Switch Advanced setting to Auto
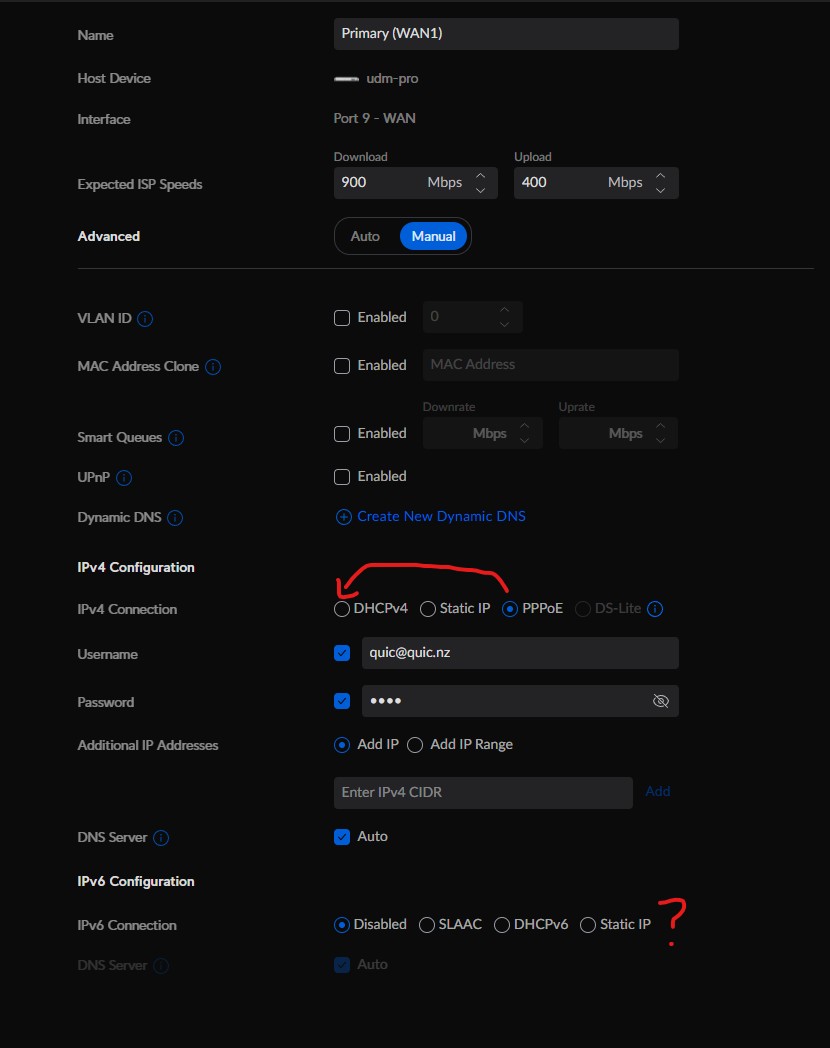The image size is (830, 1048). tap(365, 236)
